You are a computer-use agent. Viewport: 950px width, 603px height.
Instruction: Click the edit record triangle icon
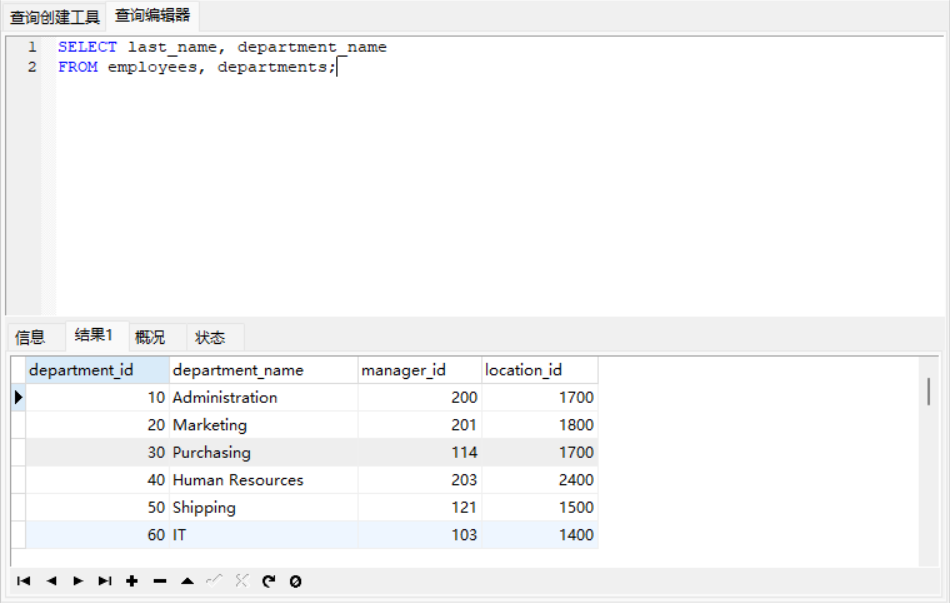(x=187, y=581)
